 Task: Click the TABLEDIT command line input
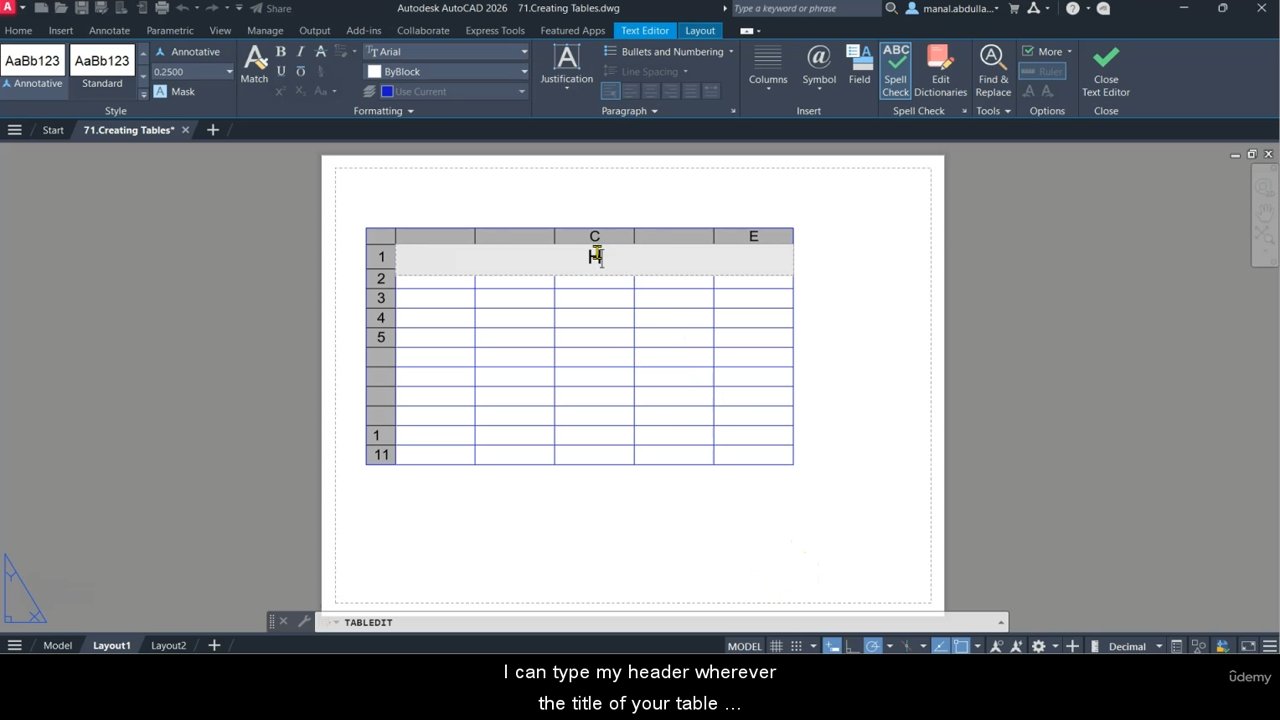coord(660,623)
